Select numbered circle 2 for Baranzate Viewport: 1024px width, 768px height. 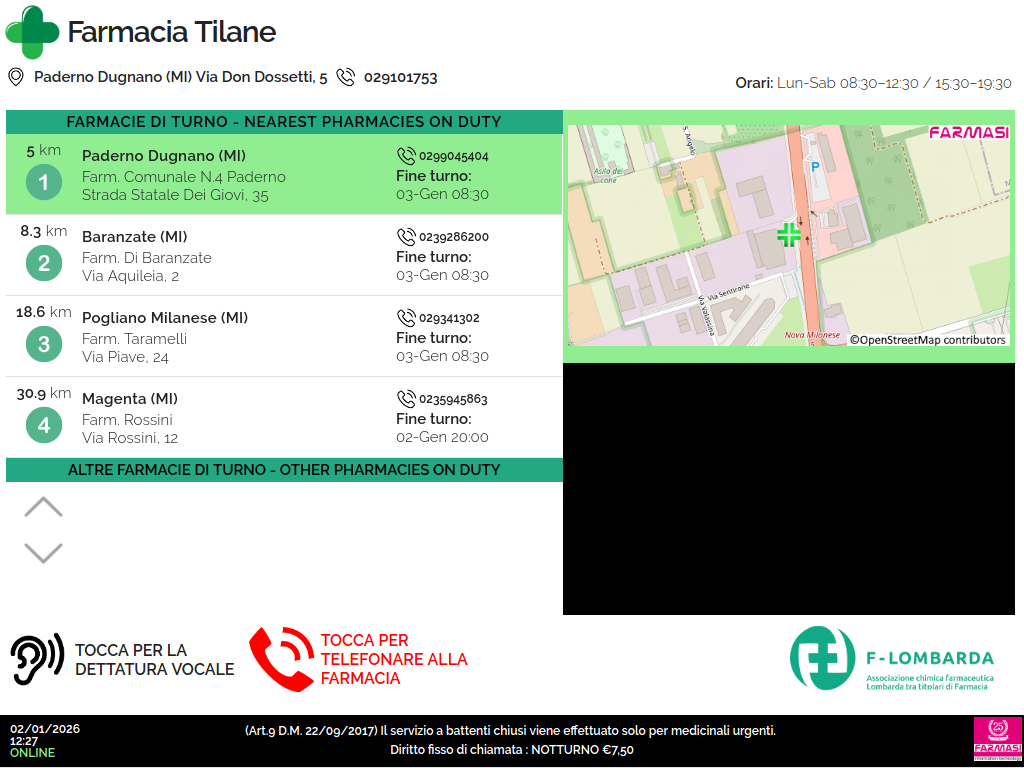[43, 264]
